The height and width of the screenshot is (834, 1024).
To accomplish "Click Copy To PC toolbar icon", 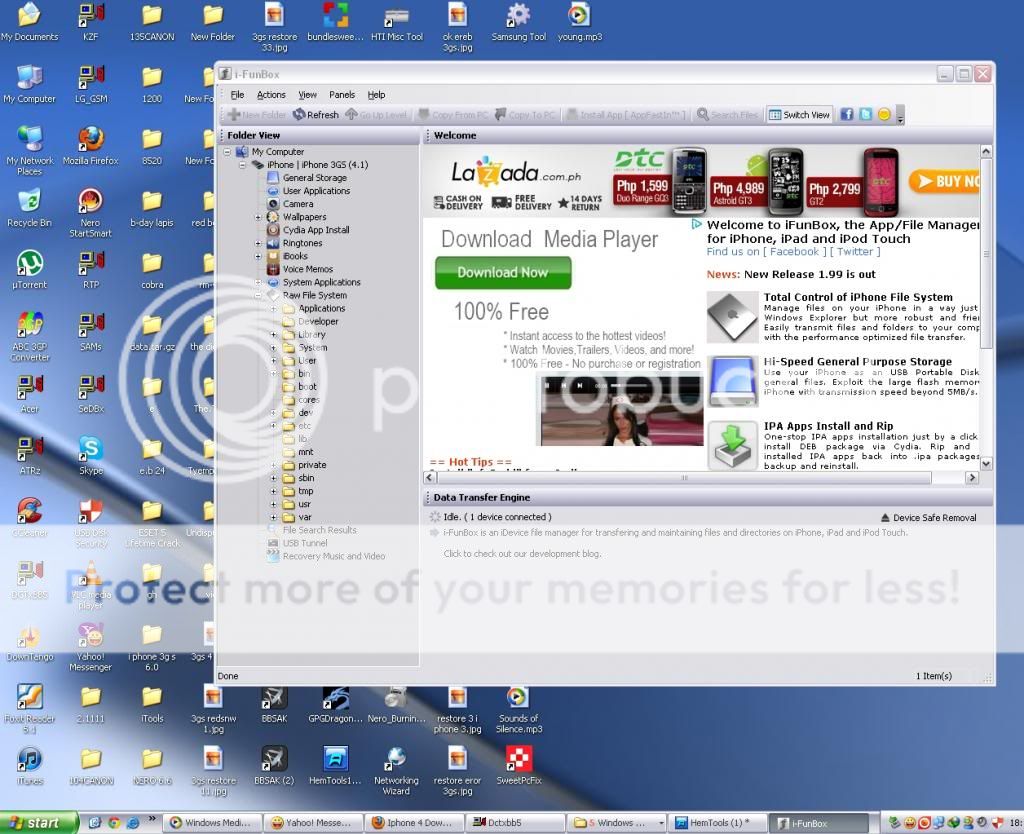I will point(525,115).
